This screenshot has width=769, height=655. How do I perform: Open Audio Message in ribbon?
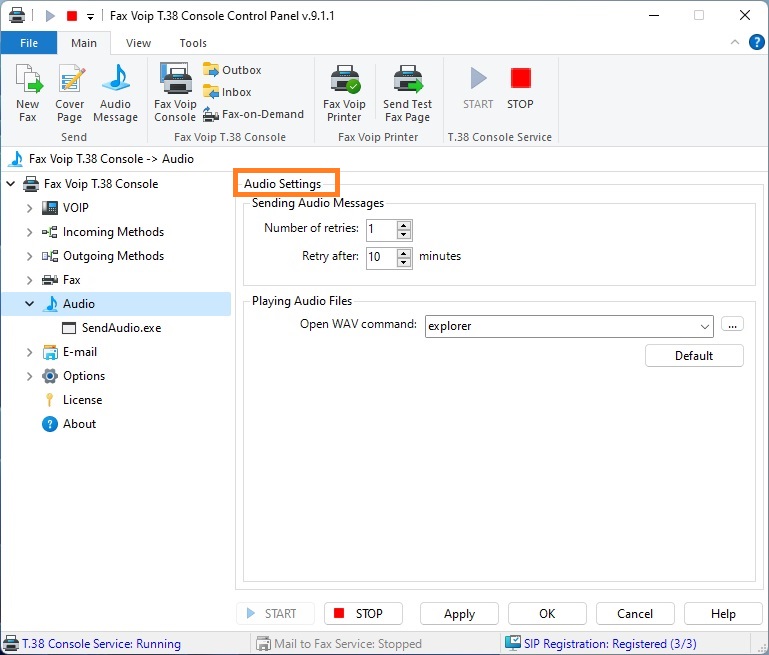(115, 93)
